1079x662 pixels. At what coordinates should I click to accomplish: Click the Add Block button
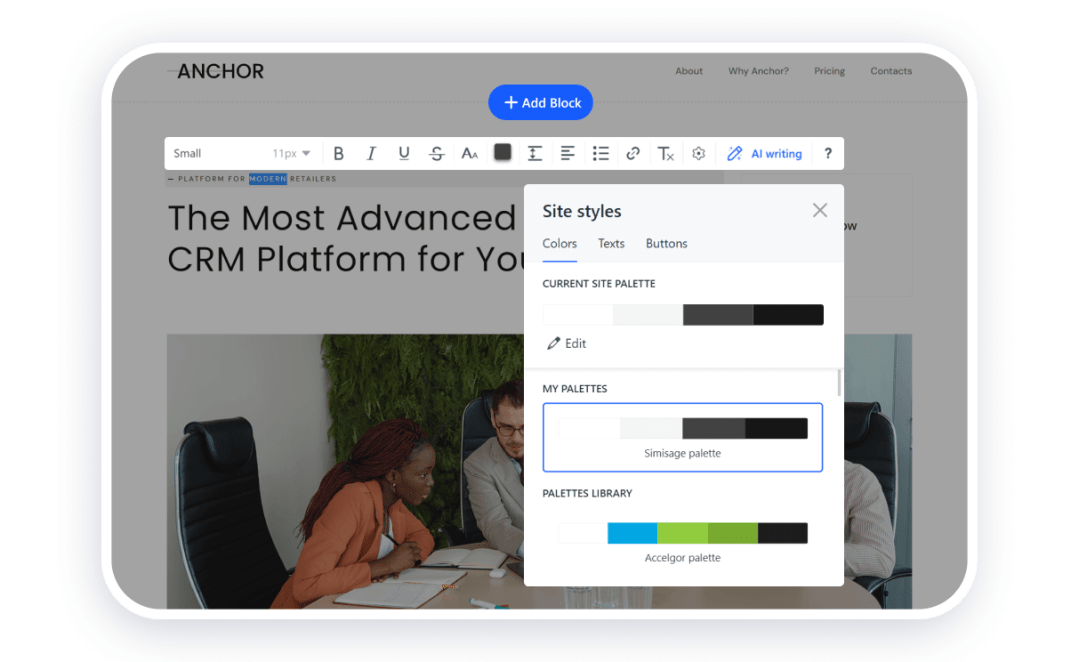(x=540, y=102)
